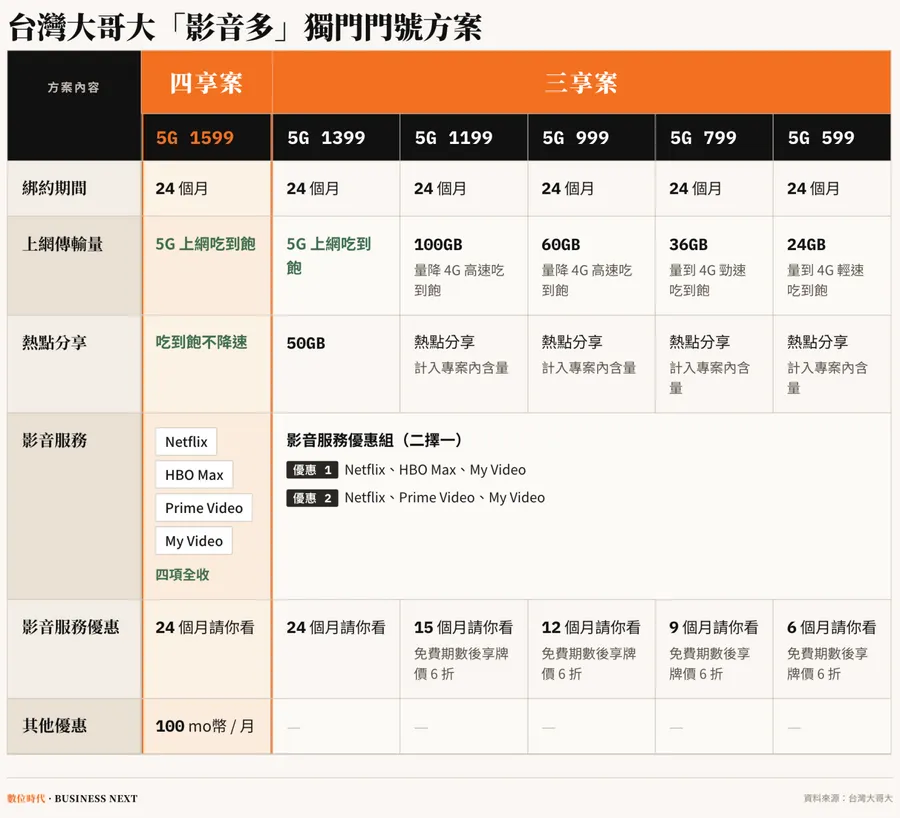Click the 24GB data cell
Image resolution: width=900 pixels, height=818 pixels.
832,266
